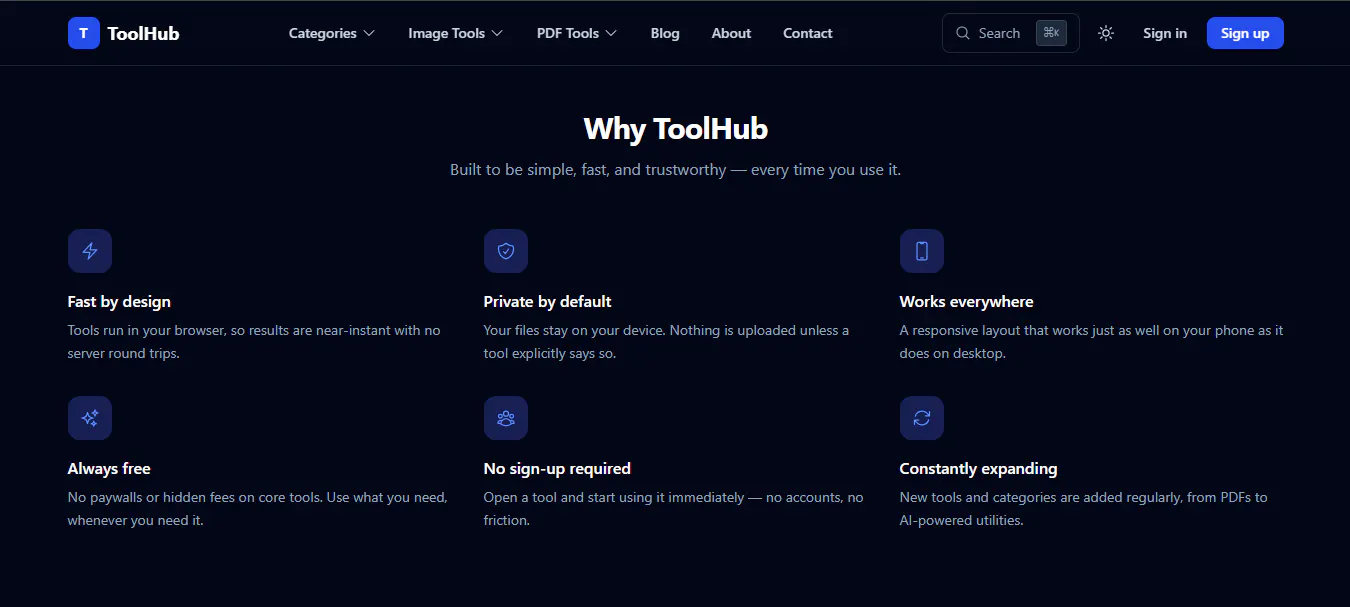Expand the Categories dropdown menu
This screenshot has height=607, width=1350.
click(332, 33)
